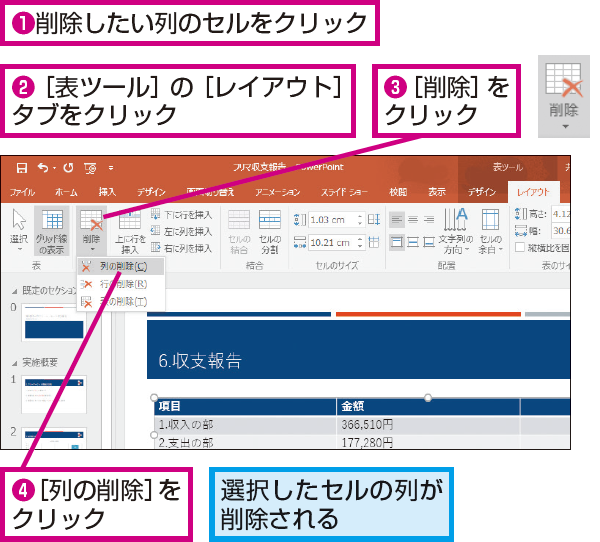Open the text direction (文字列の方向) dropdown
The width and height of the screenshot is (600, 542).
(455, 231)
